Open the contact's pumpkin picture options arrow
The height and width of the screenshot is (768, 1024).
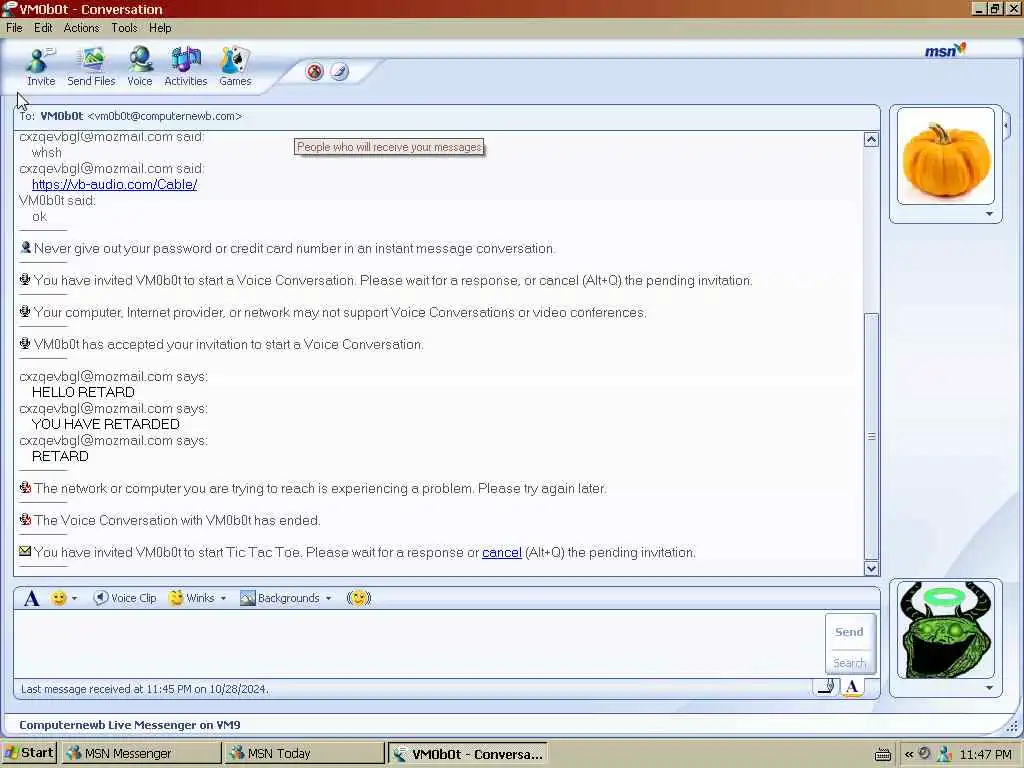pos(989,214)
